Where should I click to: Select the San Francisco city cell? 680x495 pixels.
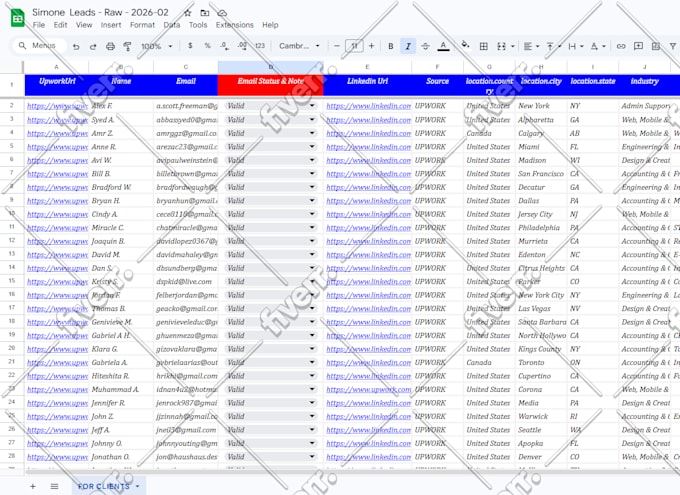pos(541,174)
